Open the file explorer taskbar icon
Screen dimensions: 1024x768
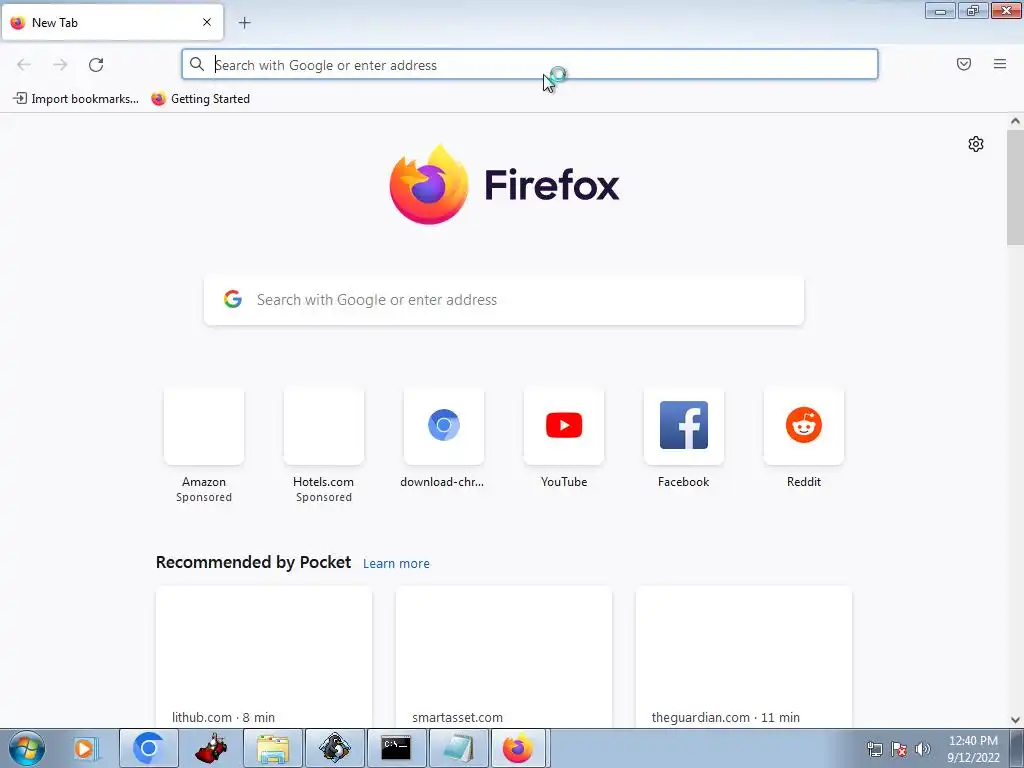click(273, 748)
